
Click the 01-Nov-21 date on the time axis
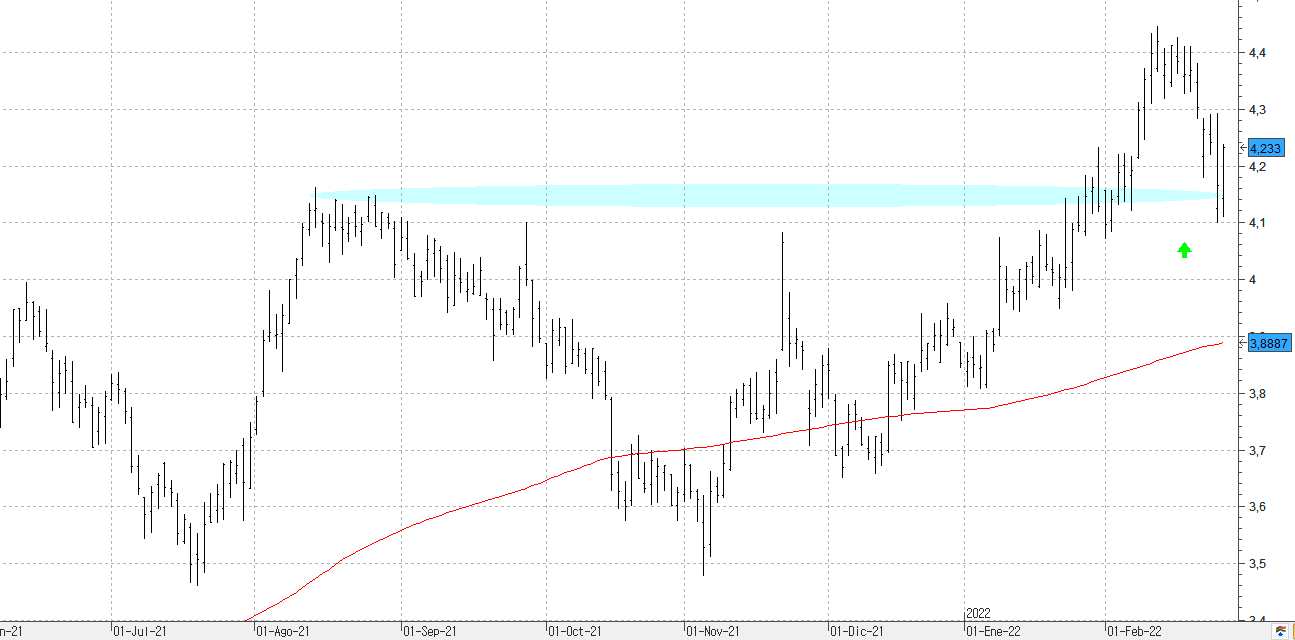tap(712, 632)
